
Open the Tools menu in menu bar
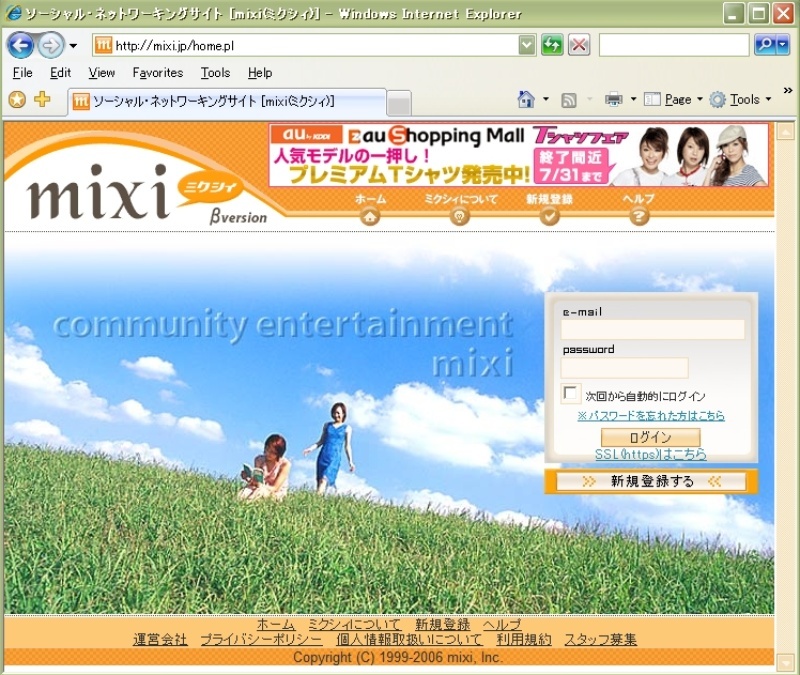coord(215,73)
